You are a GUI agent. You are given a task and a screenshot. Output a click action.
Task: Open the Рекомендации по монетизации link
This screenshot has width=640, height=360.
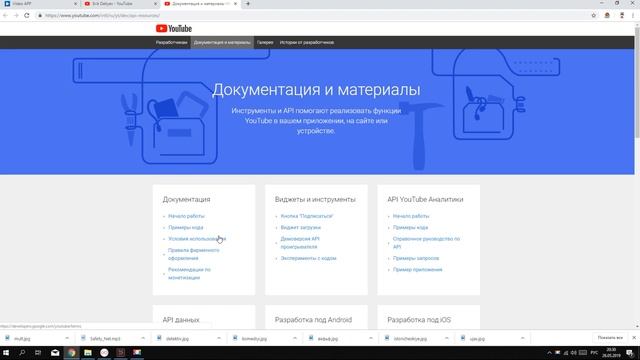click(189, 274)
